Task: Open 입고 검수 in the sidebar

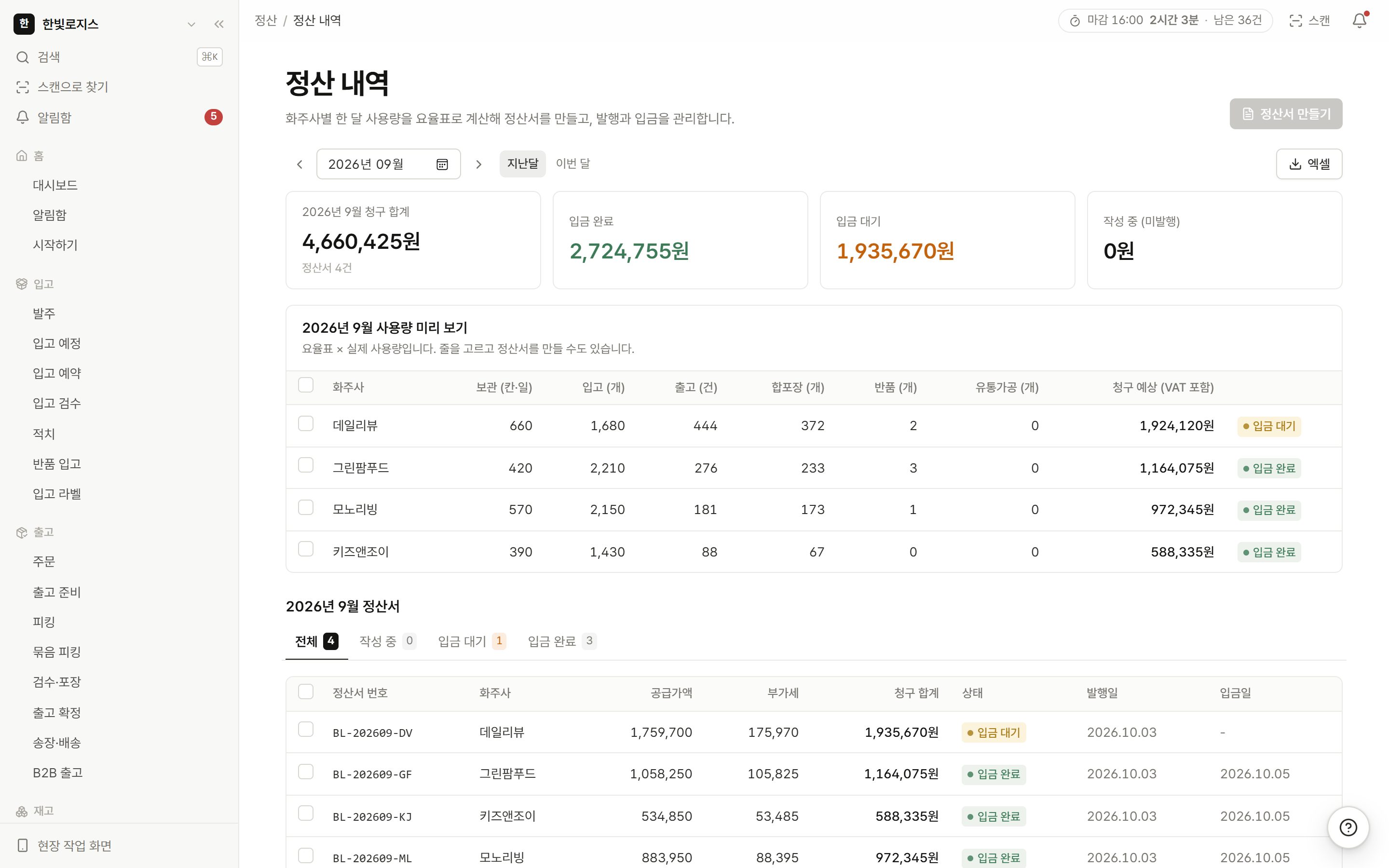Action: (x=119, y=403)
